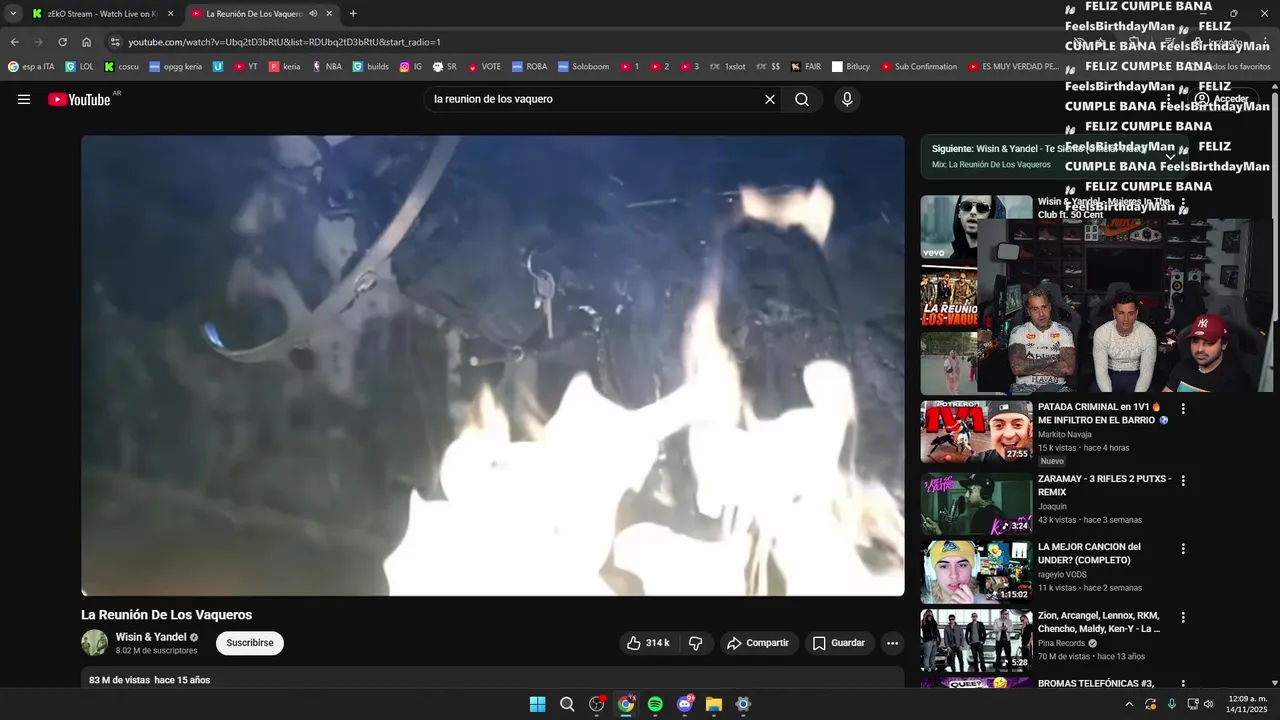Open File Explorer from the taskbar

pyautogui.click(x=714, y=704)
